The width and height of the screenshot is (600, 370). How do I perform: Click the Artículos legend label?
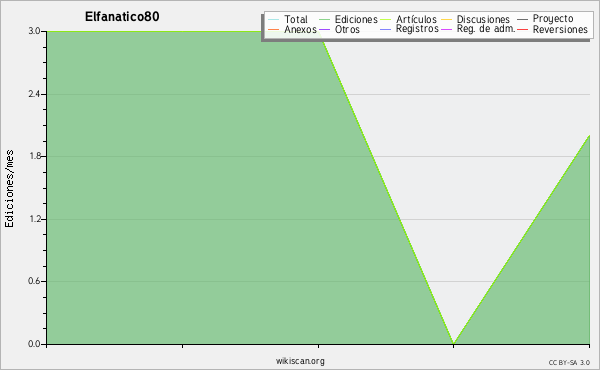[416, 19]
